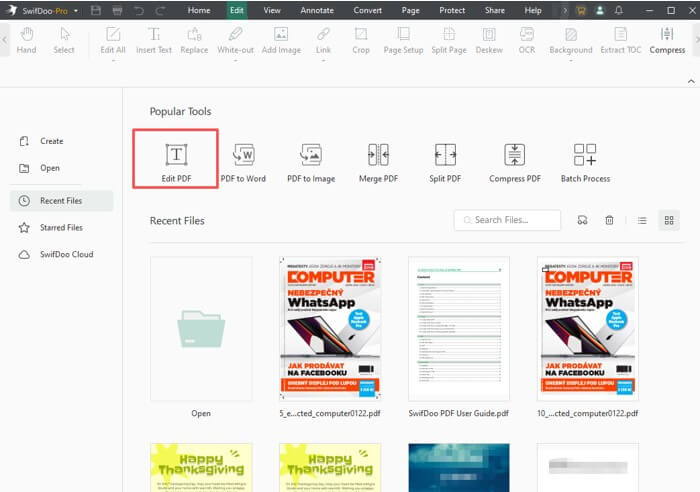Activate the Crop tool
This screenshot has height=492, width=700.
361,40
